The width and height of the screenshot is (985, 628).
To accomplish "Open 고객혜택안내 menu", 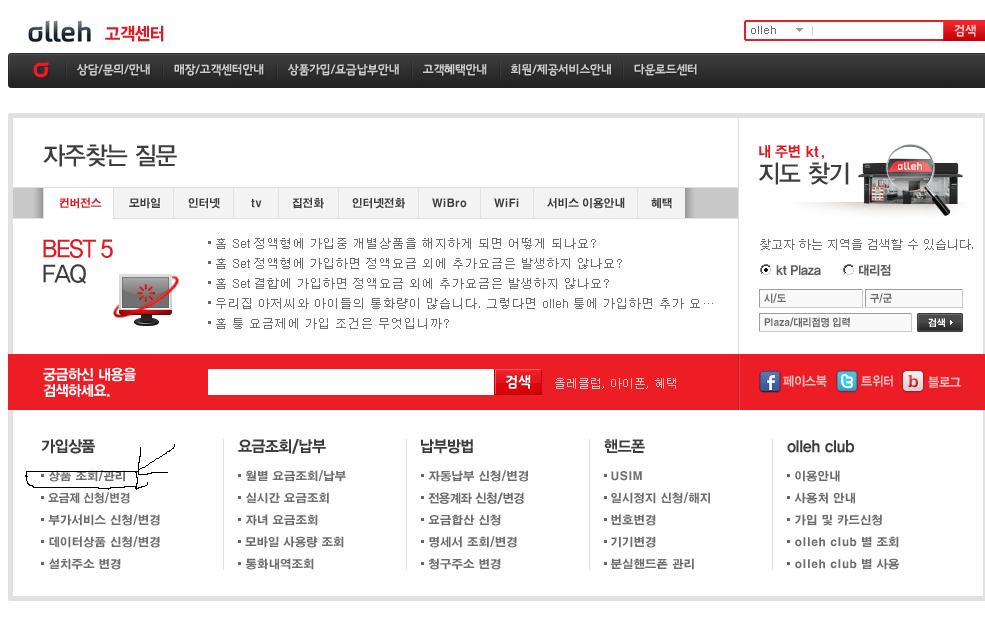I will click(x=455, y=70).
